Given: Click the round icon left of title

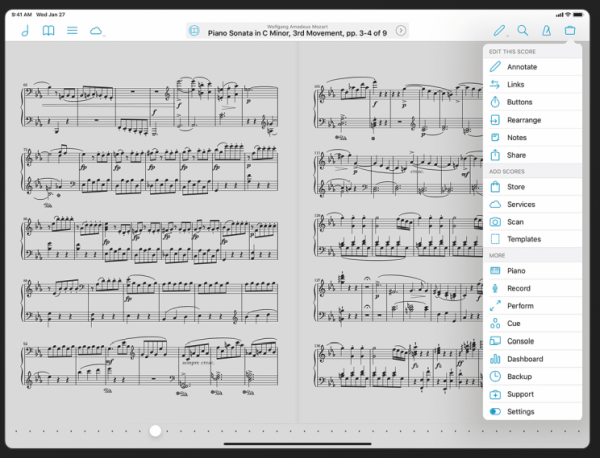Looking at the screenshot, I should [x=194, y=31].
